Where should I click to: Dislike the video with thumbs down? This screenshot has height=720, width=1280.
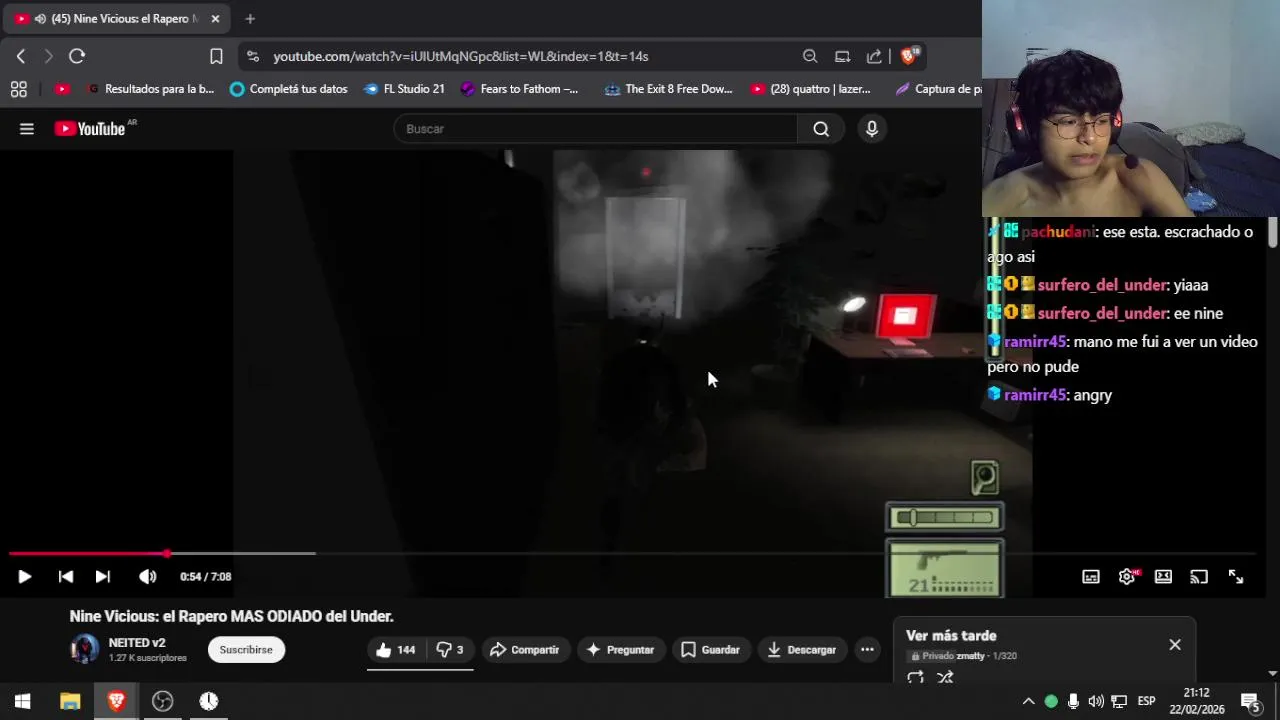click(x=449, y=650)
